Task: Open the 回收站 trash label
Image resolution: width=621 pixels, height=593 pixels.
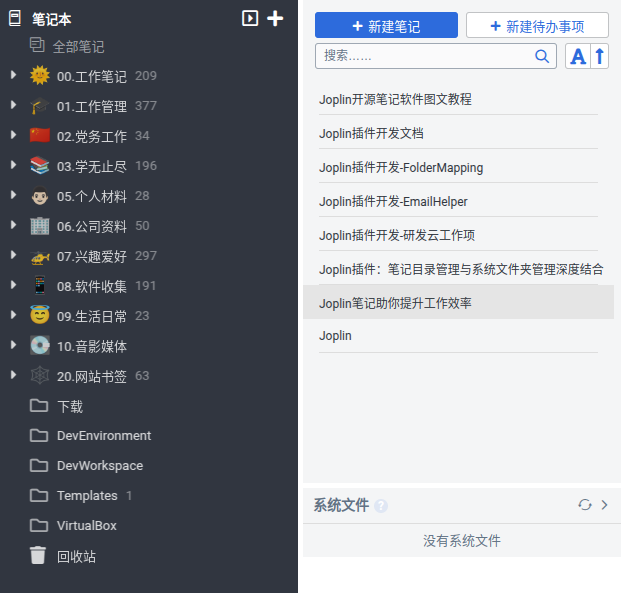Action: 76,557
